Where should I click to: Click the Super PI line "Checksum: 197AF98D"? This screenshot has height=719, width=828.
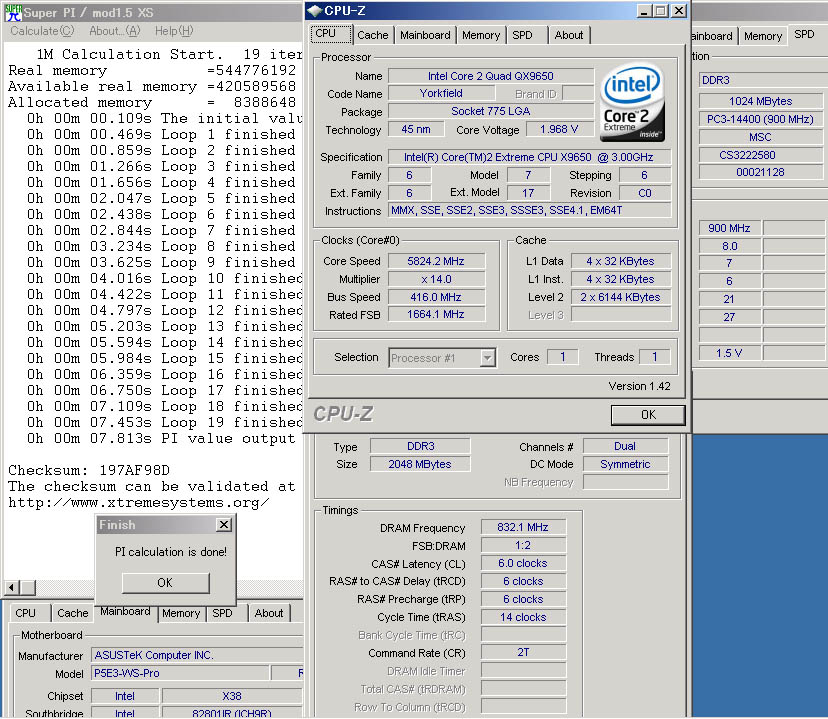(89, 470)
